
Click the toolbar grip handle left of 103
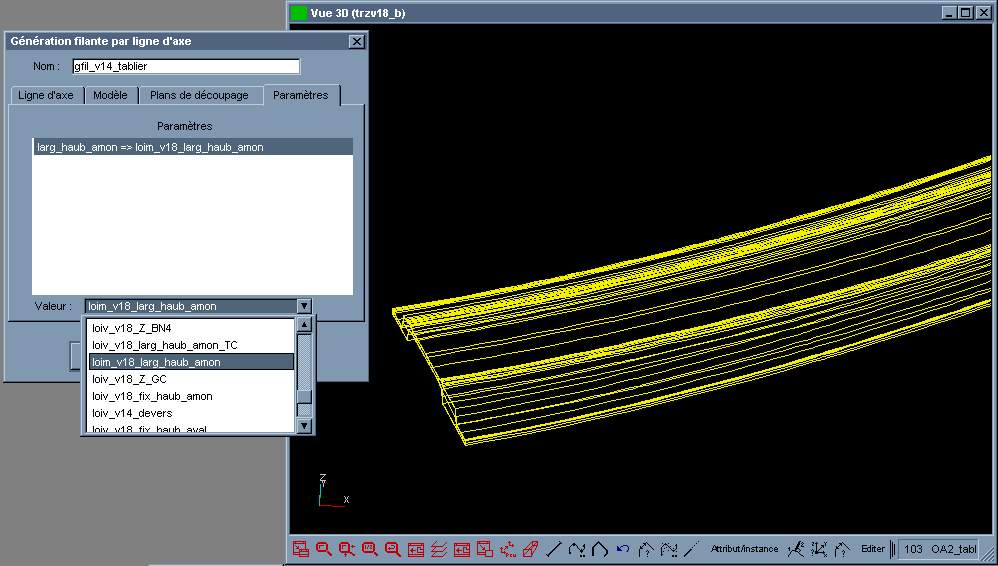coord(892,549)
